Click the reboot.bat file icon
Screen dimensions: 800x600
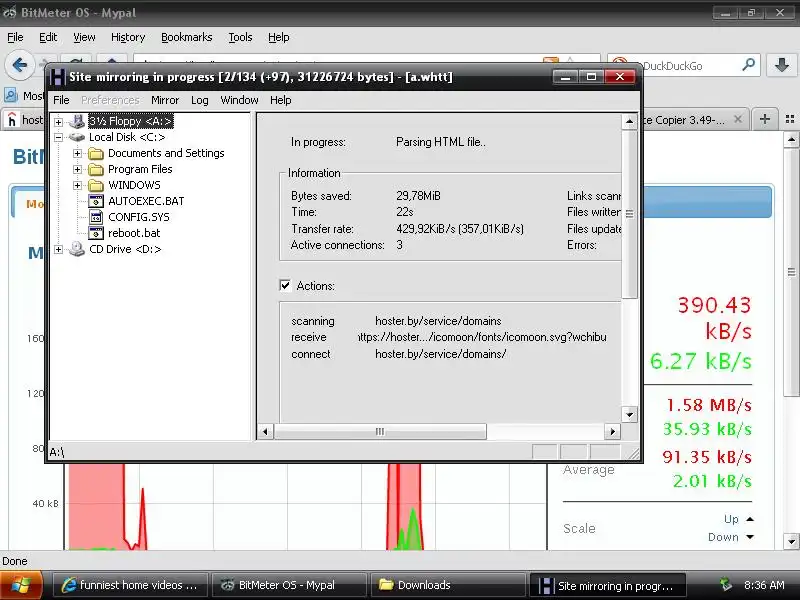tap(96, 233)
